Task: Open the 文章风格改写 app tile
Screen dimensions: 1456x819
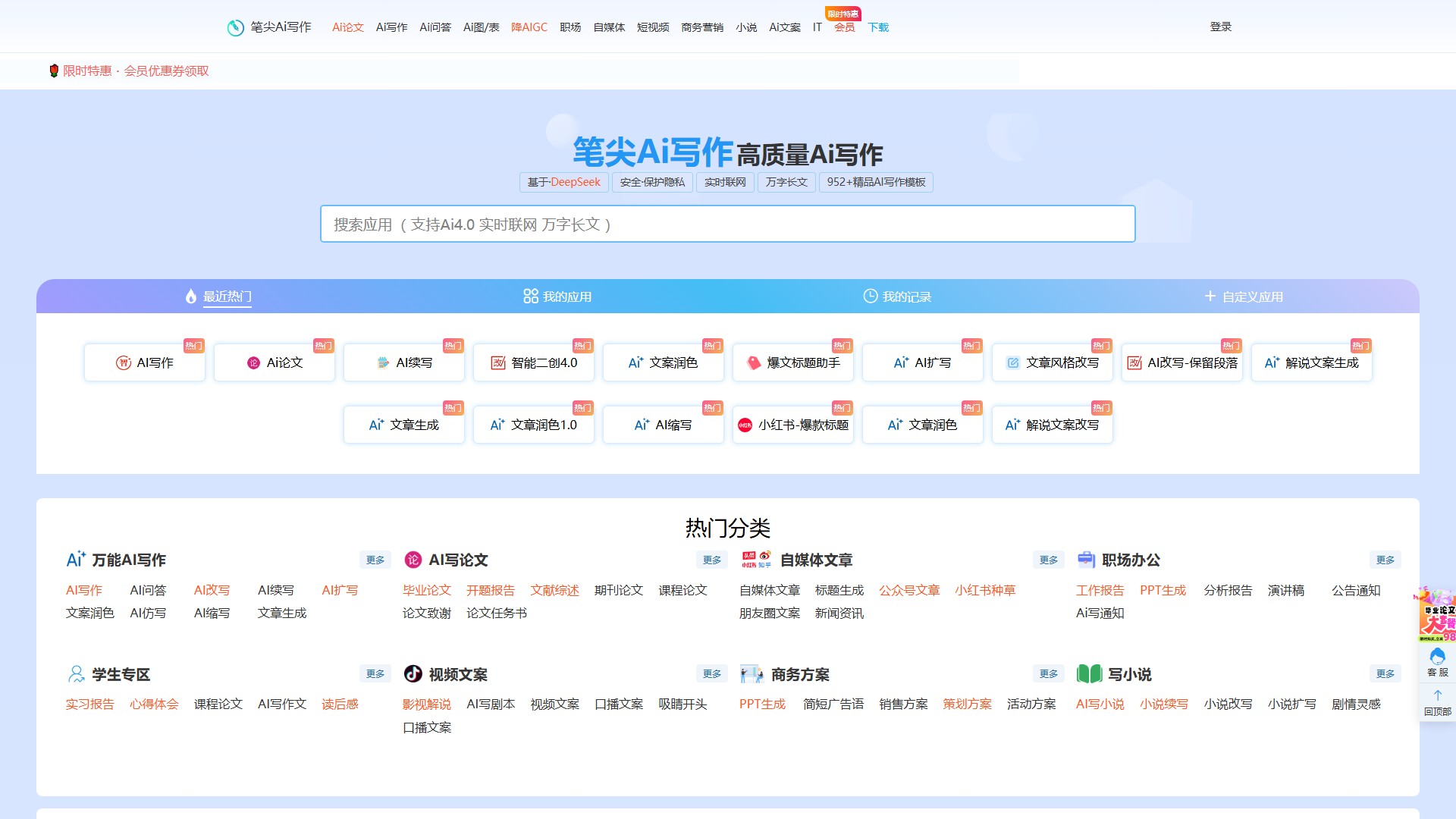Action: pyautogui.click(x=1053, y=362)
